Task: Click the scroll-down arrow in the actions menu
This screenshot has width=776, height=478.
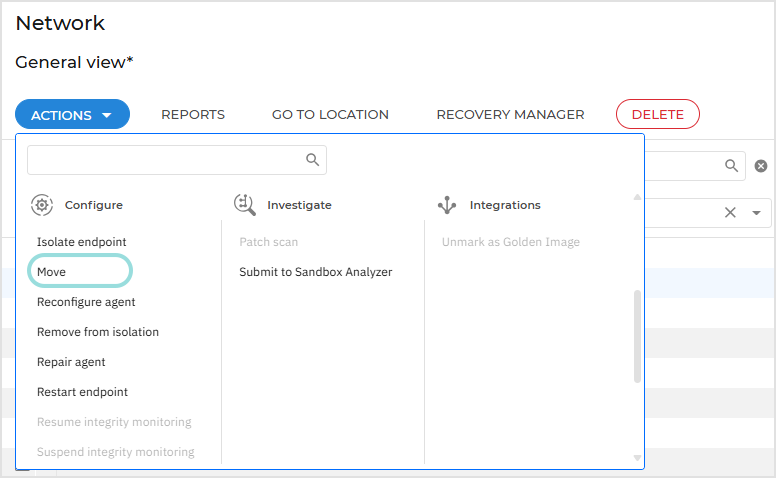Action: point(637,458)
